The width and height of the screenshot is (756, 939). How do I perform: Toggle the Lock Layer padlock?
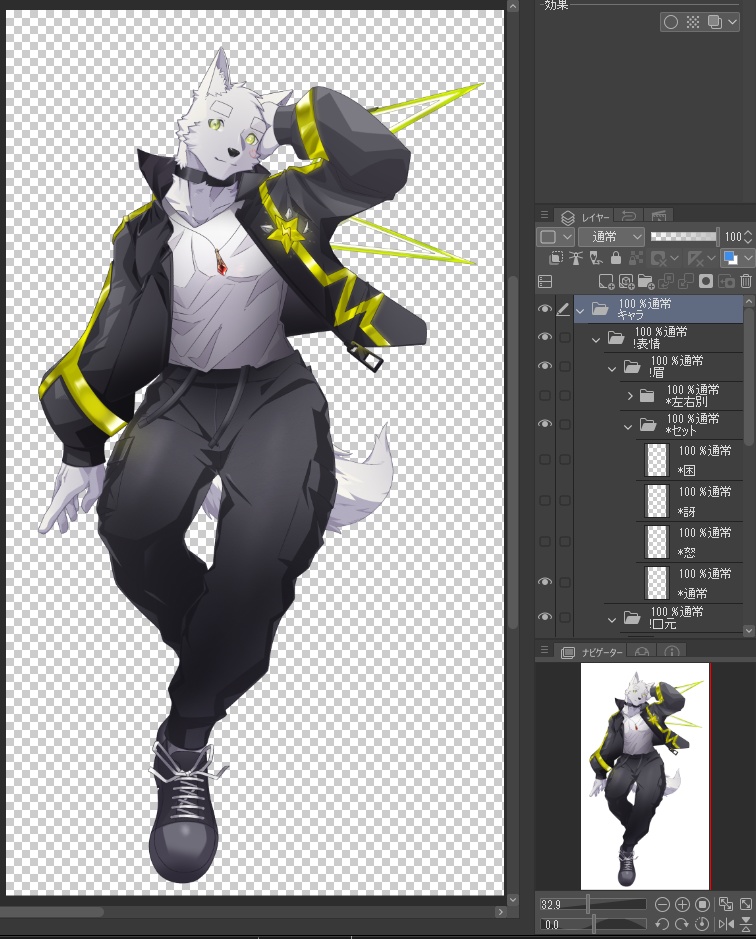(615, 258)
